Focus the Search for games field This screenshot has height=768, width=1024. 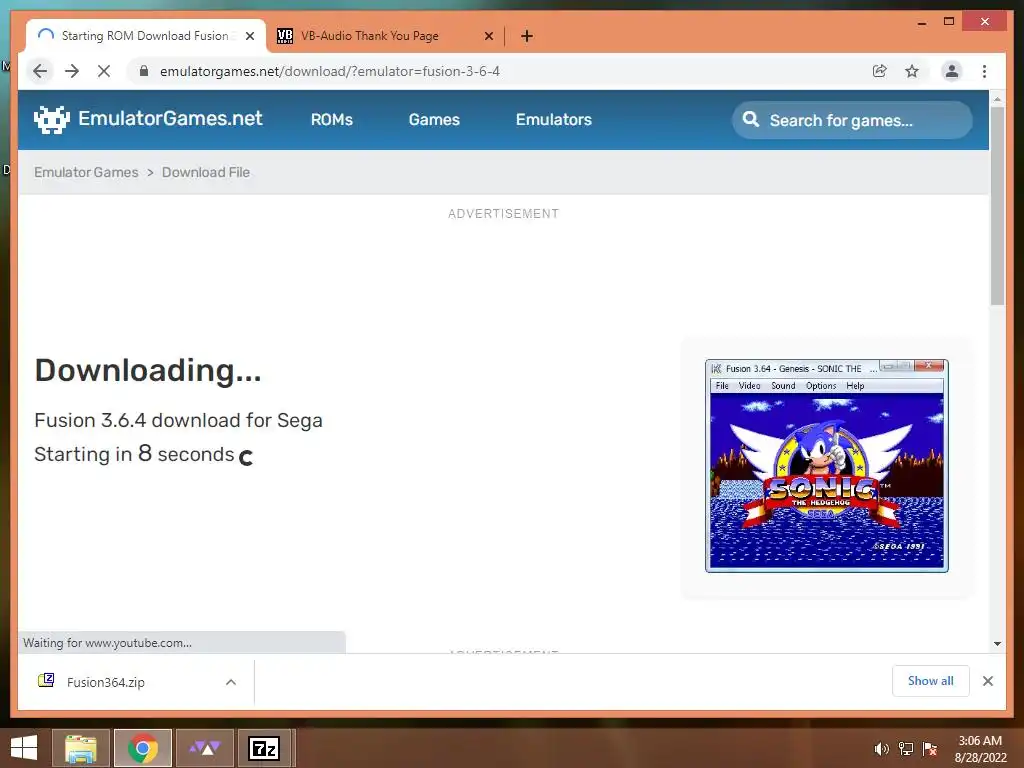click(x=852, y=120)
